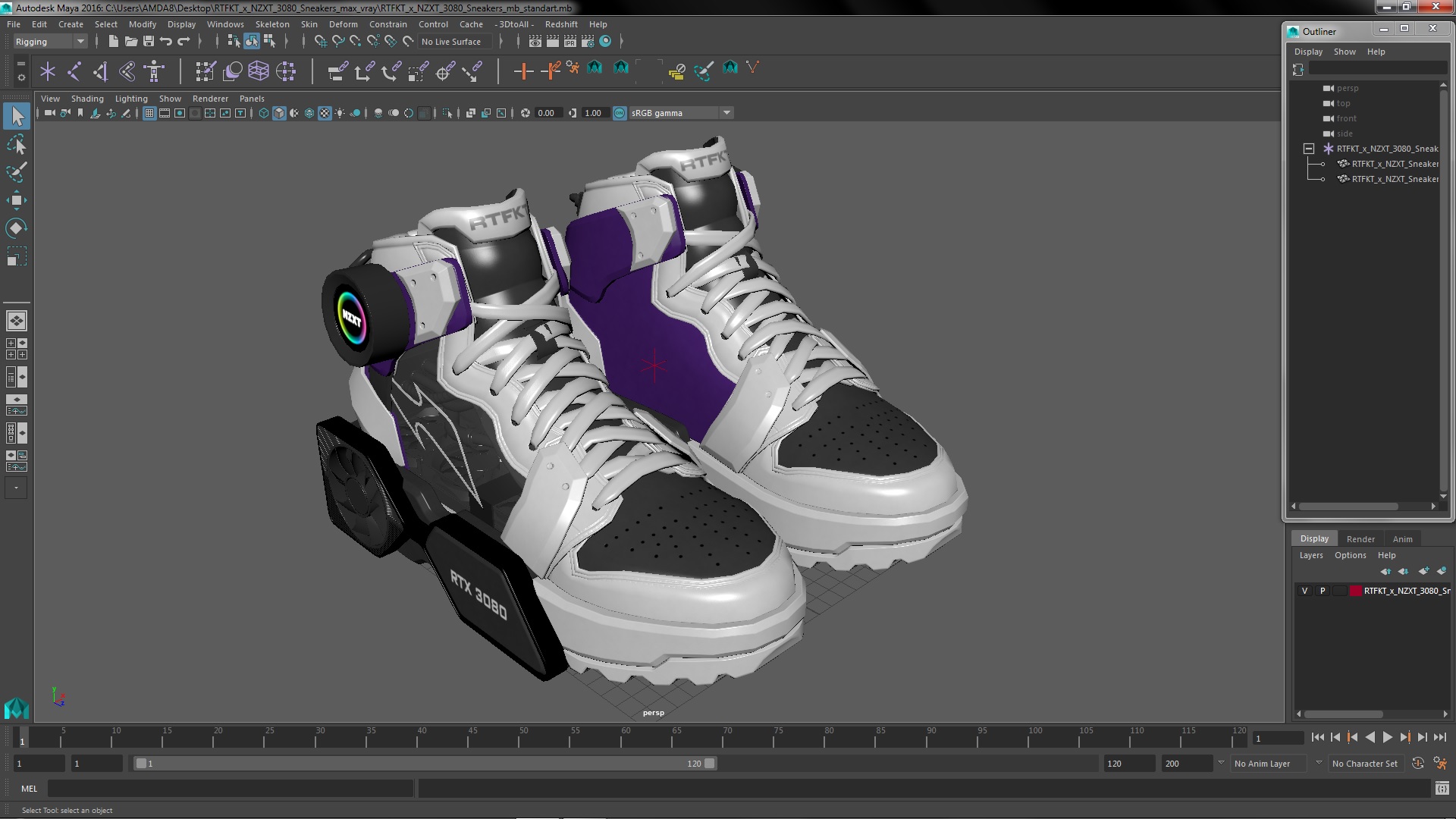Toggle layer playback P box

[1323, 591]
